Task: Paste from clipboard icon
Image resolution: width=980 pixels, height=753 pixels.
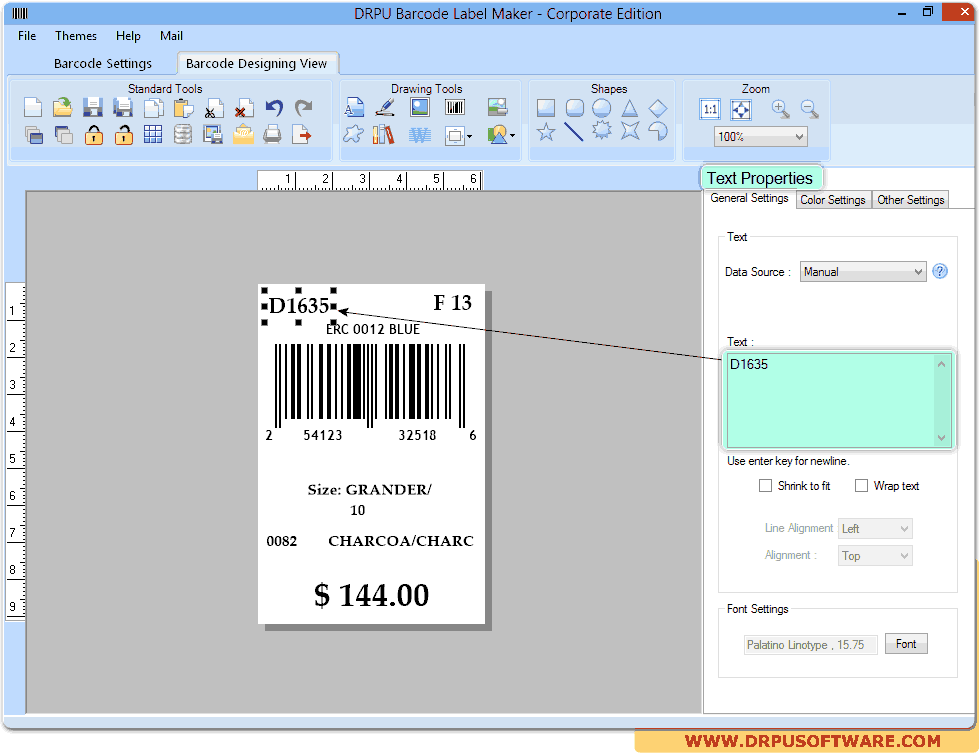Action: click(x=183, y=108)
